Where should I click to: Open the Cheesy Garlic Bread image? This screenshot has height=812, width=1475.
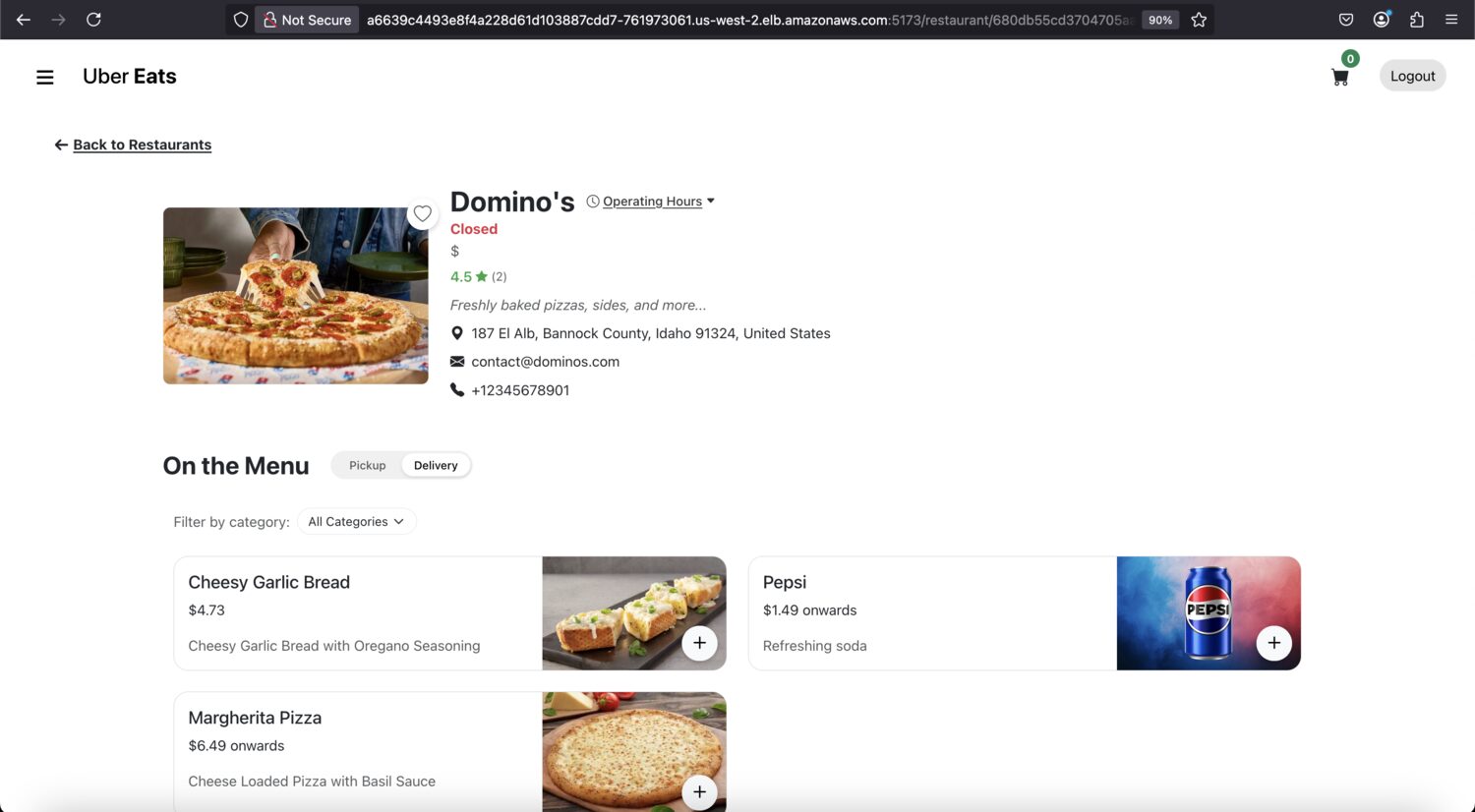634,613
